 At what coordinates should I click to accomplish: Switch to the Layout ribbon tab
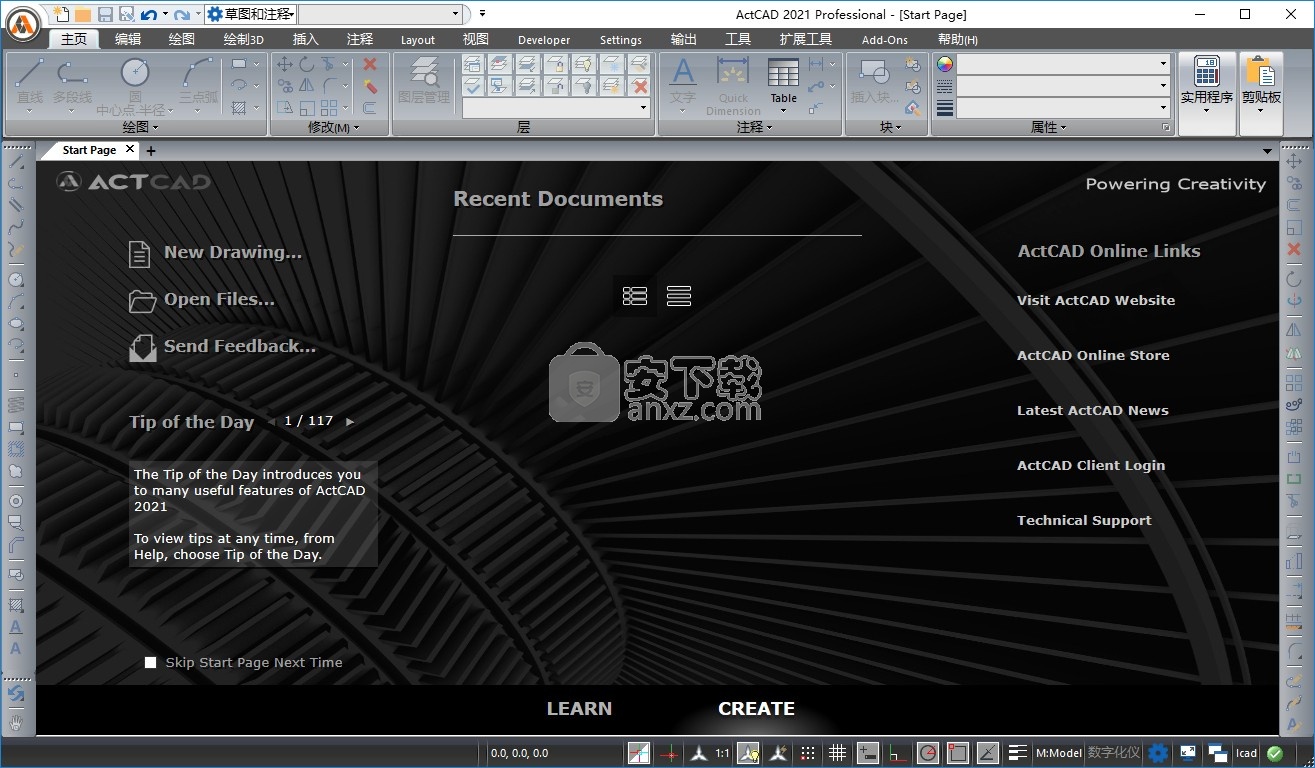coord(417,40)
